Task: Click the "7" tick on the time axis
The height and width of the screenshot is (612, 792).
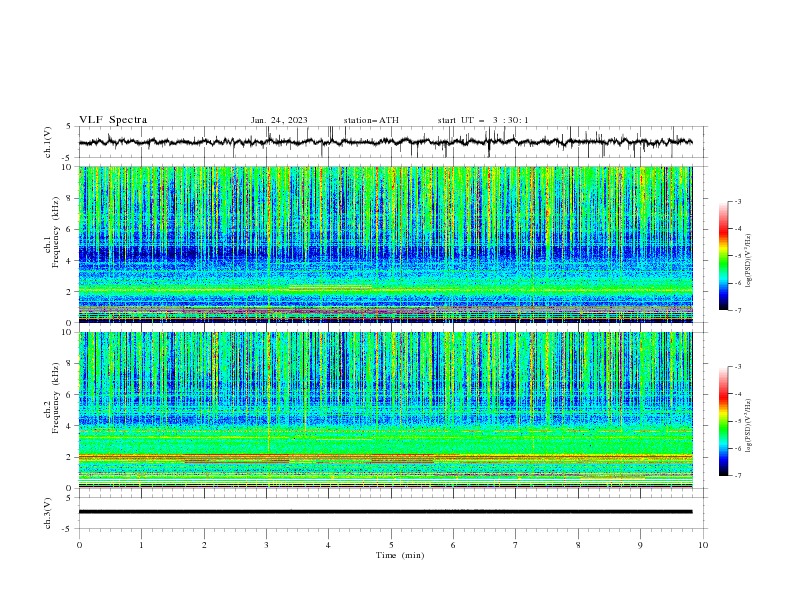Action: [516, 545]
